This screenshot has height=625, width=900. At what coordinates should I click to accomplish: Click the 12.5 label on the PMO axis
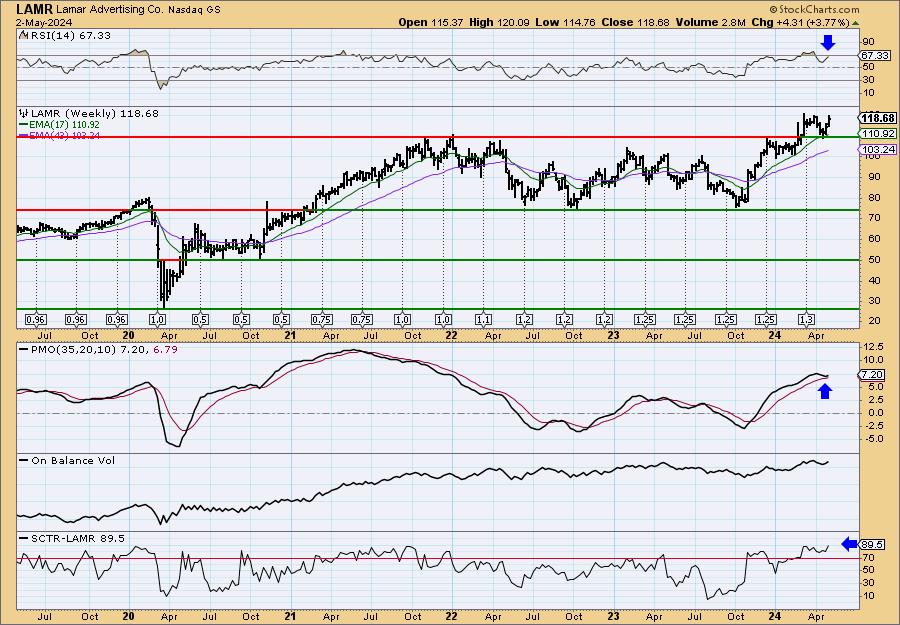pyautogui.click(x=872, y=347)
